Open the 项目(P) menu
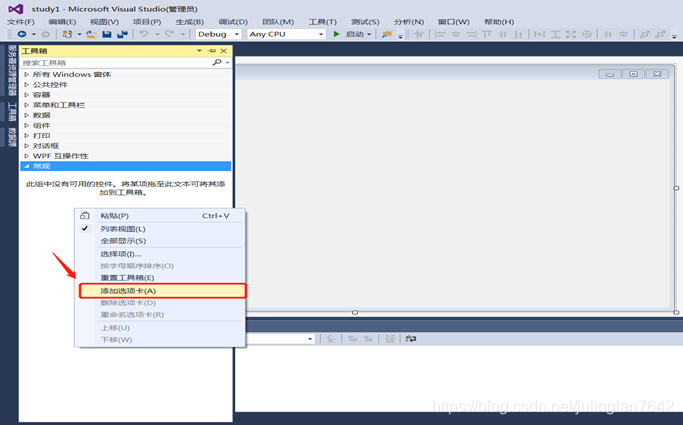The image size is (683, 425). 147,21
